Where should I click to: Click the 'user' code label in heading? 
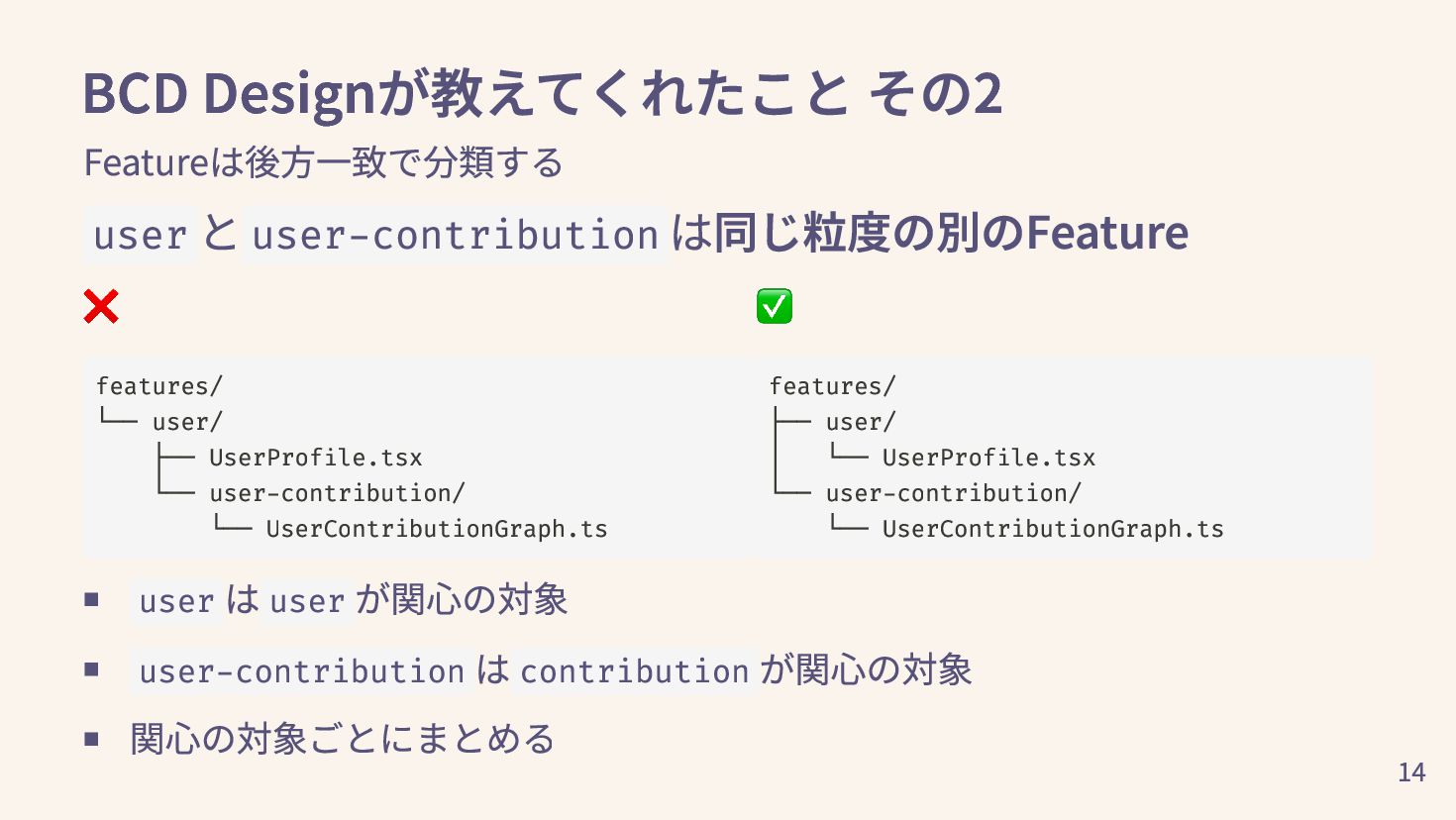pos(140,235)
